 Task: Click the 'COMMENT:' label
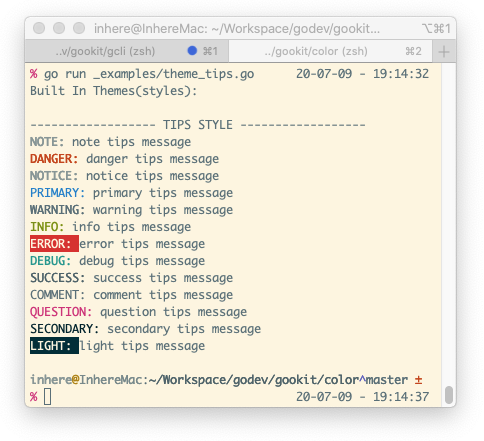pos(58,295)
